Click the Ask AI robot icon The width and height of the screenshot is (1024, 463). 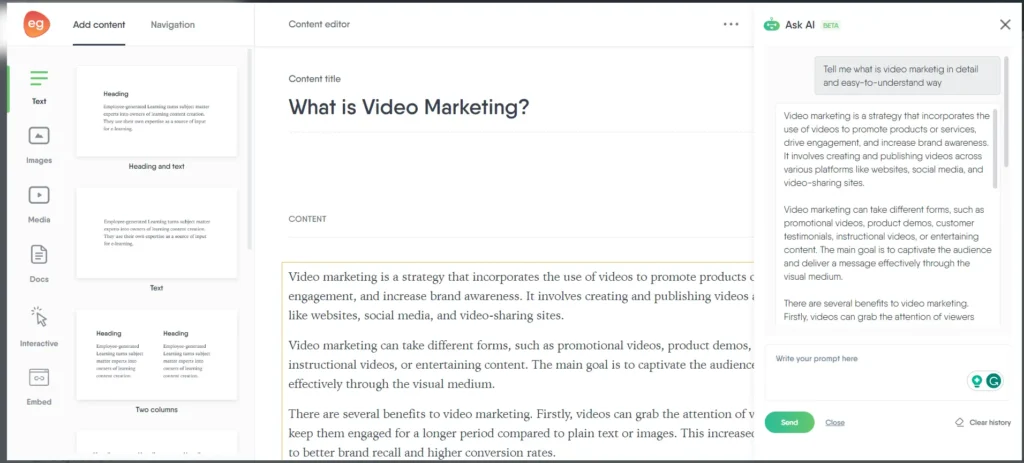click(772, 25)
